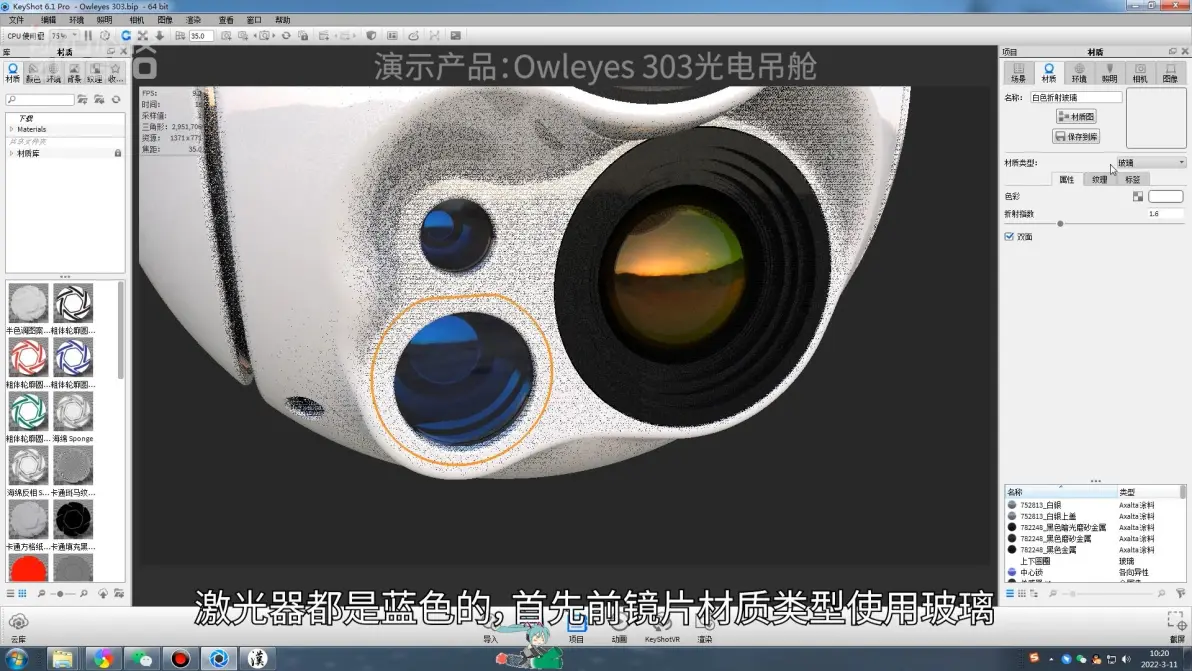Click the focal length field showing 35.0

(201, 36)
